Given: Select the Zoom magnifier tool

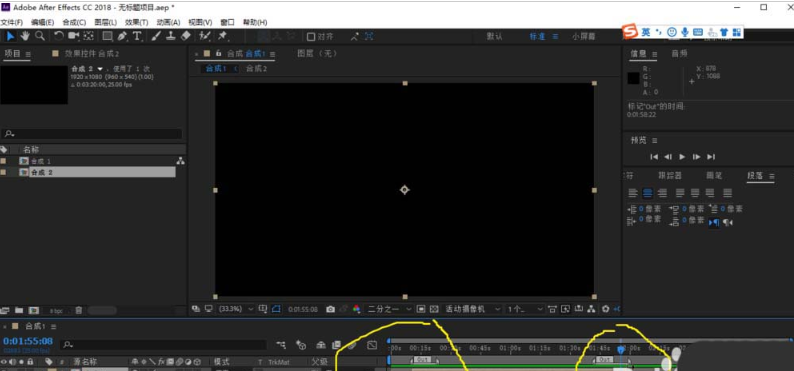Looking at the screenshot, I should coord(39,36).
